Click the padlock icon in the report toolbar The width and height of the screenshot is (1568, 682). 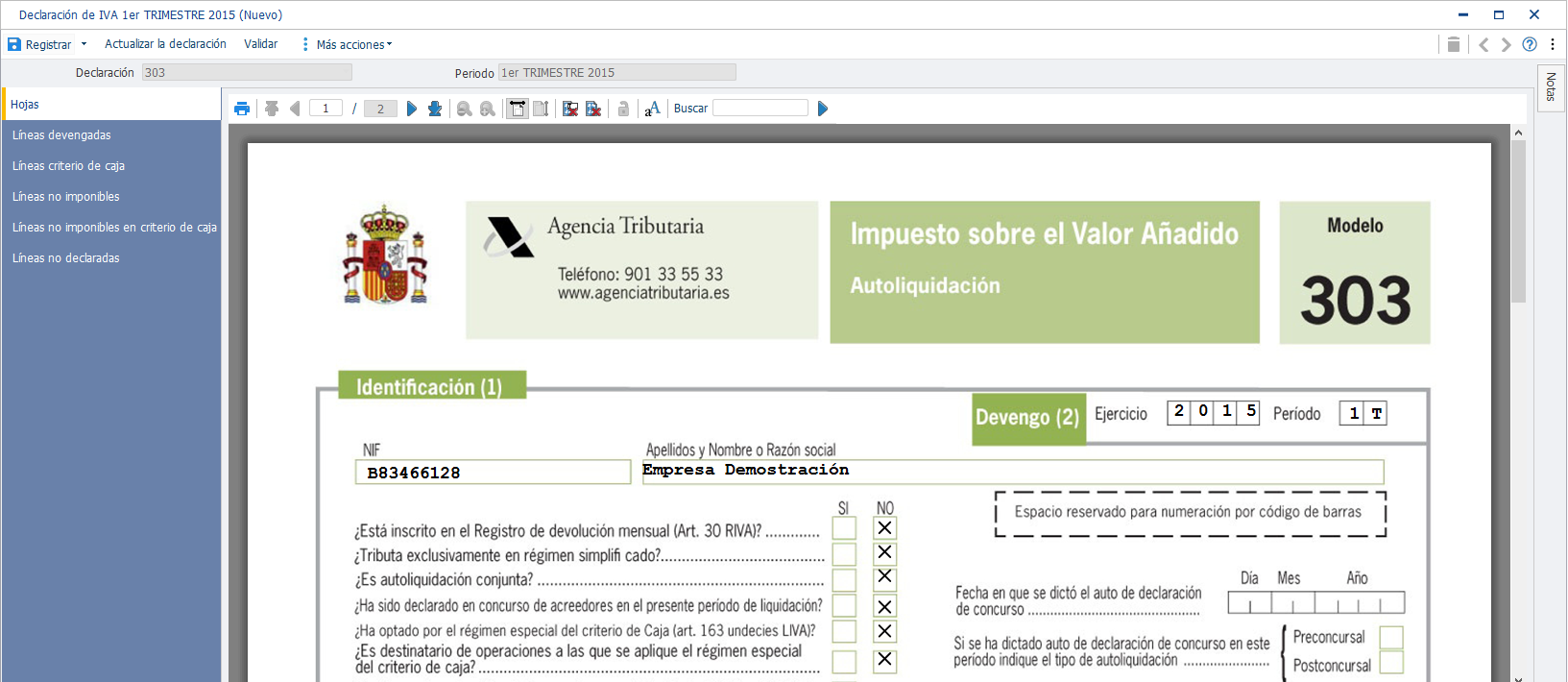623,109
